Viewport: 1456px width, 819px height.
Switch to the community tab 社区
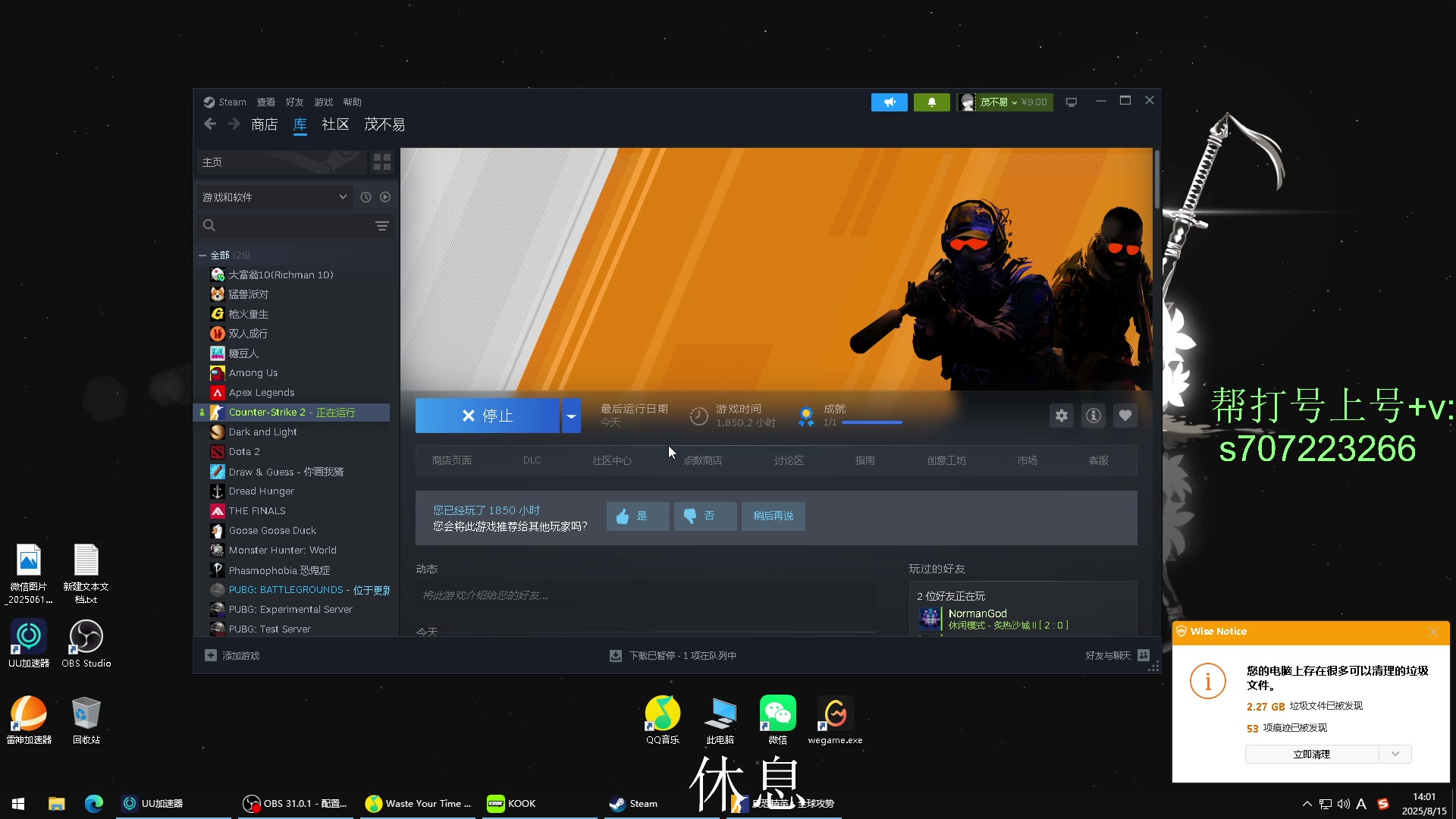tap(335, 124)
